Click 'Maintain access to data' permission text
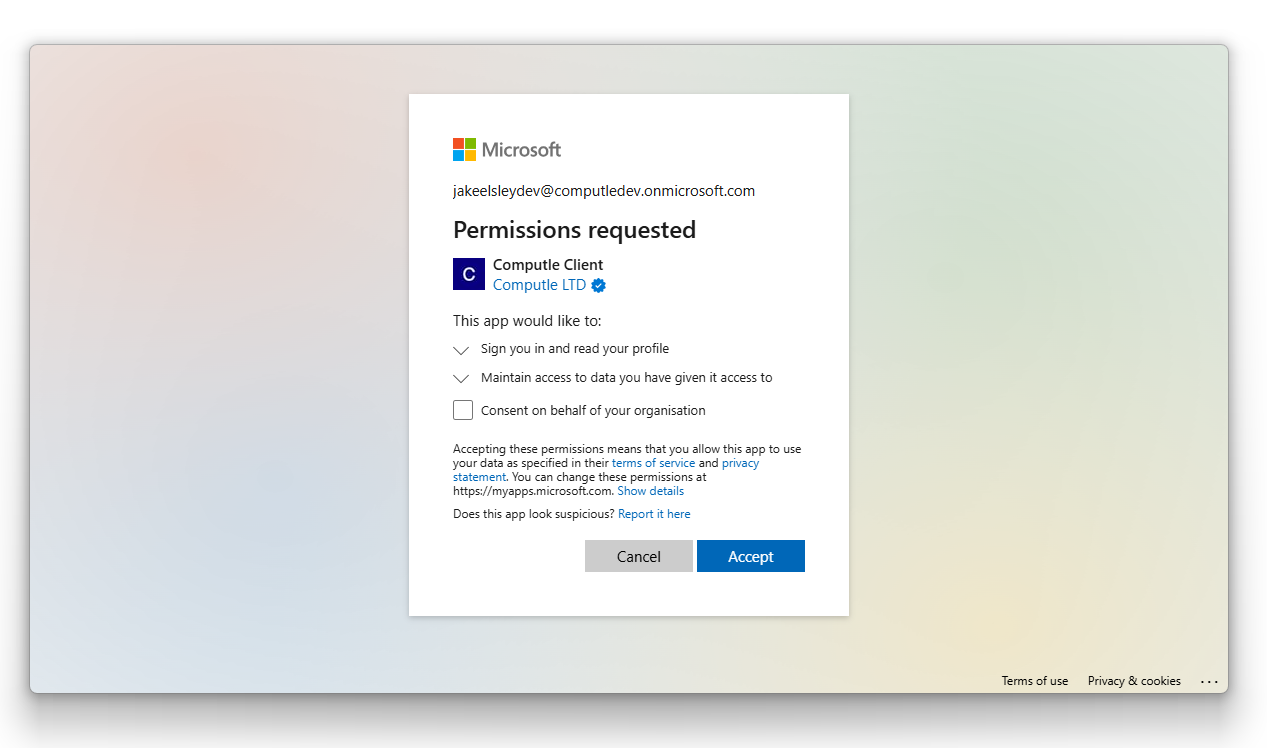1267x748 pixels. coord(626,378)
